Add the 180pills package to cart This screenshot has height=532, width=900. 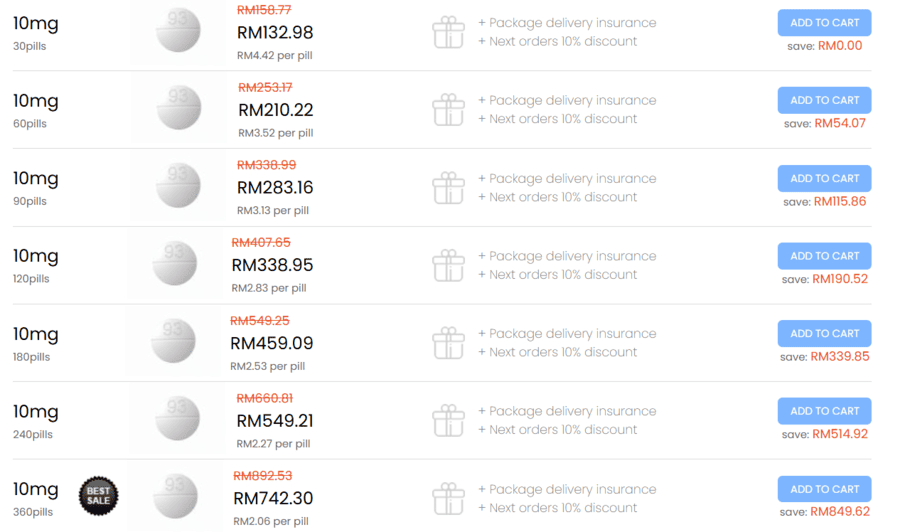coord(824,333)
